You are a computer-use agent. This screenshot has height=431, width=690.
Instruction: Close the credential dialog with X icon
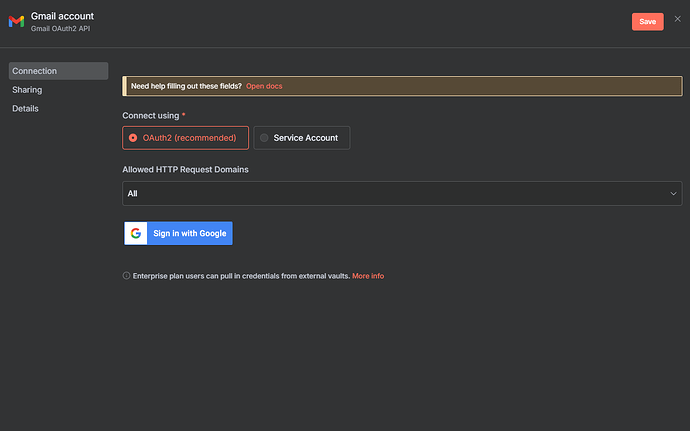coord(677,19)
